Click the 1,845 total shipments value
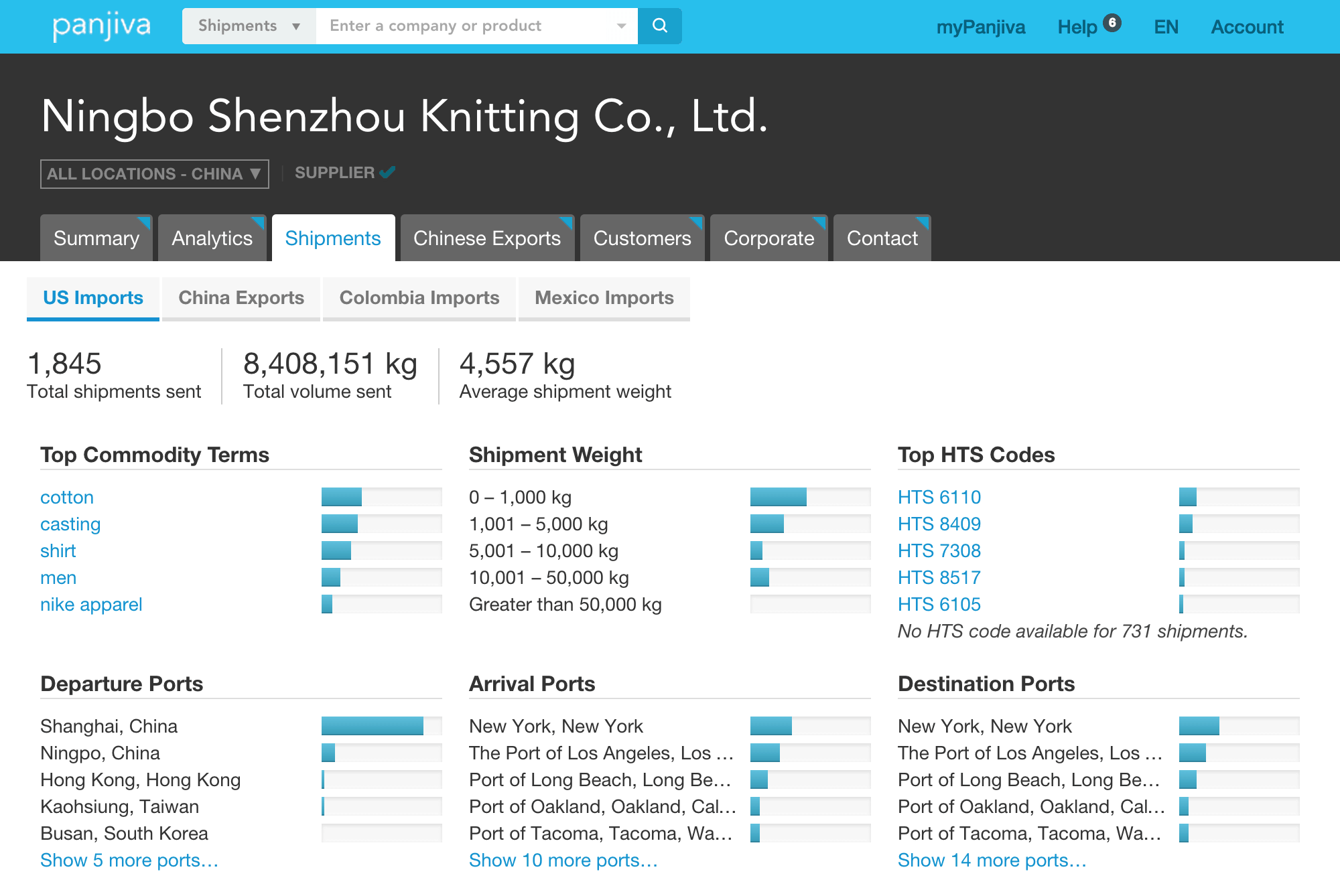The height and width of the screenshot is (896, 1340). [x=64, y=364]
